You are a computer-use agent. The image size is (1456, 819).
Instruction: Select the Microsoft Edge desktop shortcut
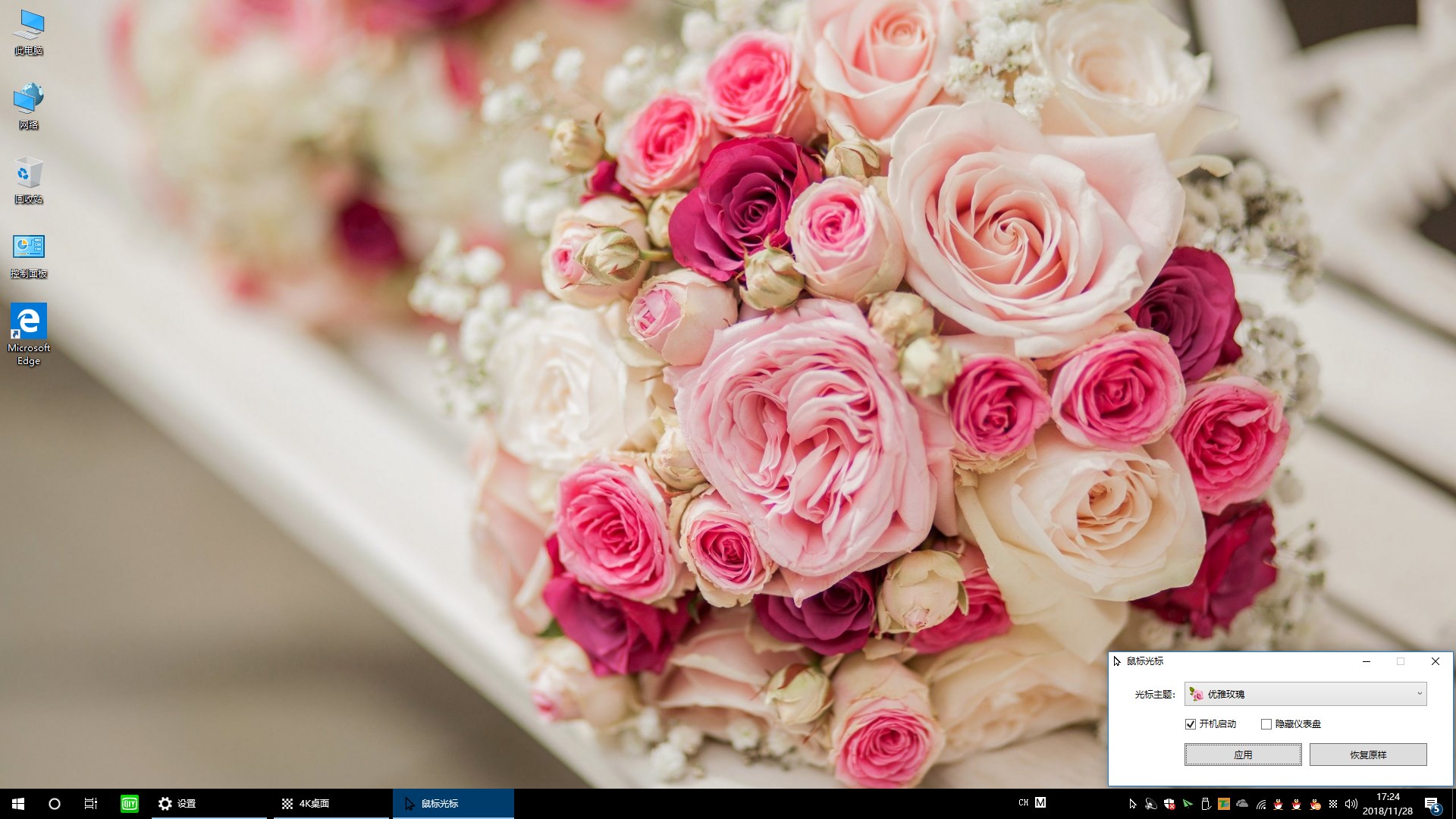pyautogui.click(x=29, y=334)
